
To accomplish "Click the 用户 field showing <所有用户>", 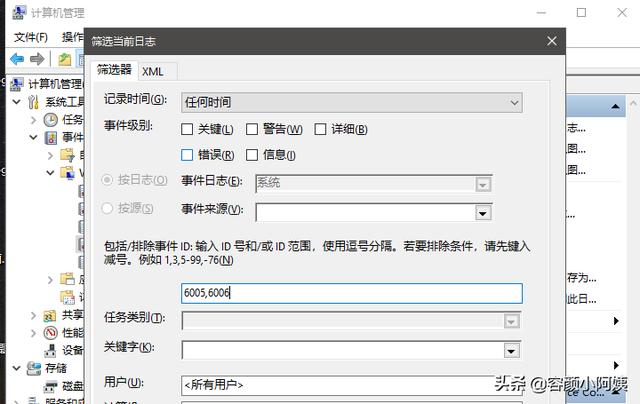I will click(x=352, y=385).
